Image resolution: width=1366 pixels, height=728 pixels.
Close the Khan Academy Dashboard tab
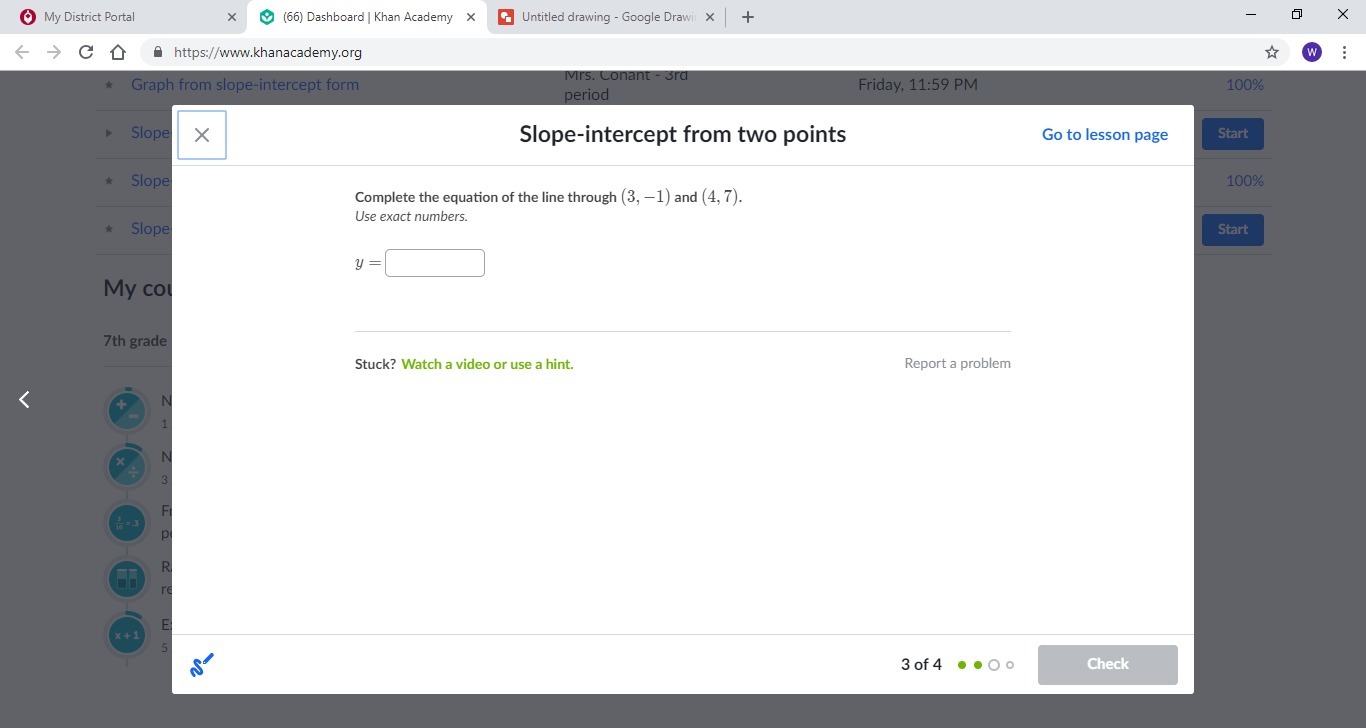pyautogui.click(x=471, y=17)
